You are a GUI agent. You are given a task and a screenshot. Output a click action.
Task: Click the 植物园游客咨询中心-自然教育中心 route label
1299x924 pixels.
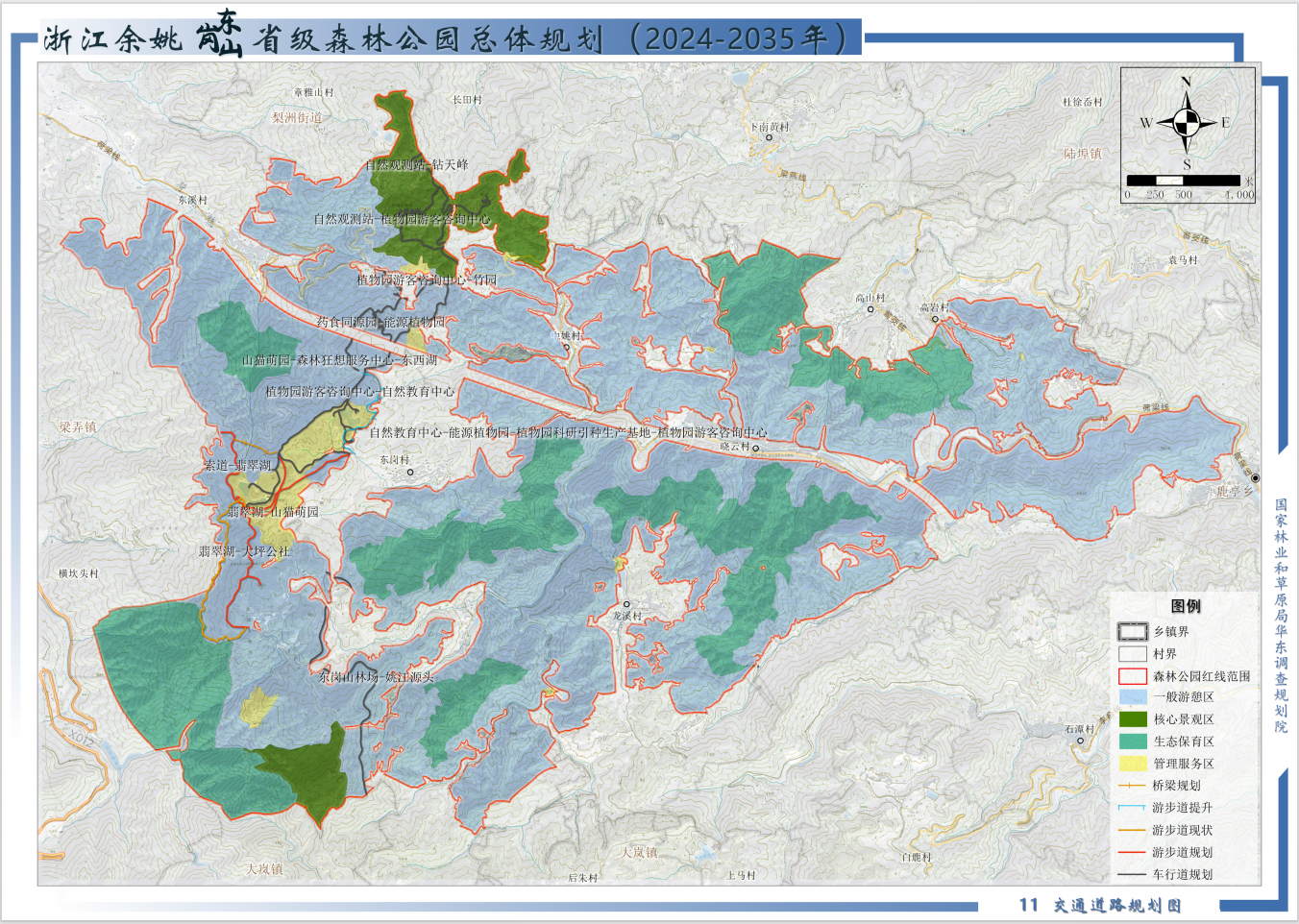[x=360, y=392]
